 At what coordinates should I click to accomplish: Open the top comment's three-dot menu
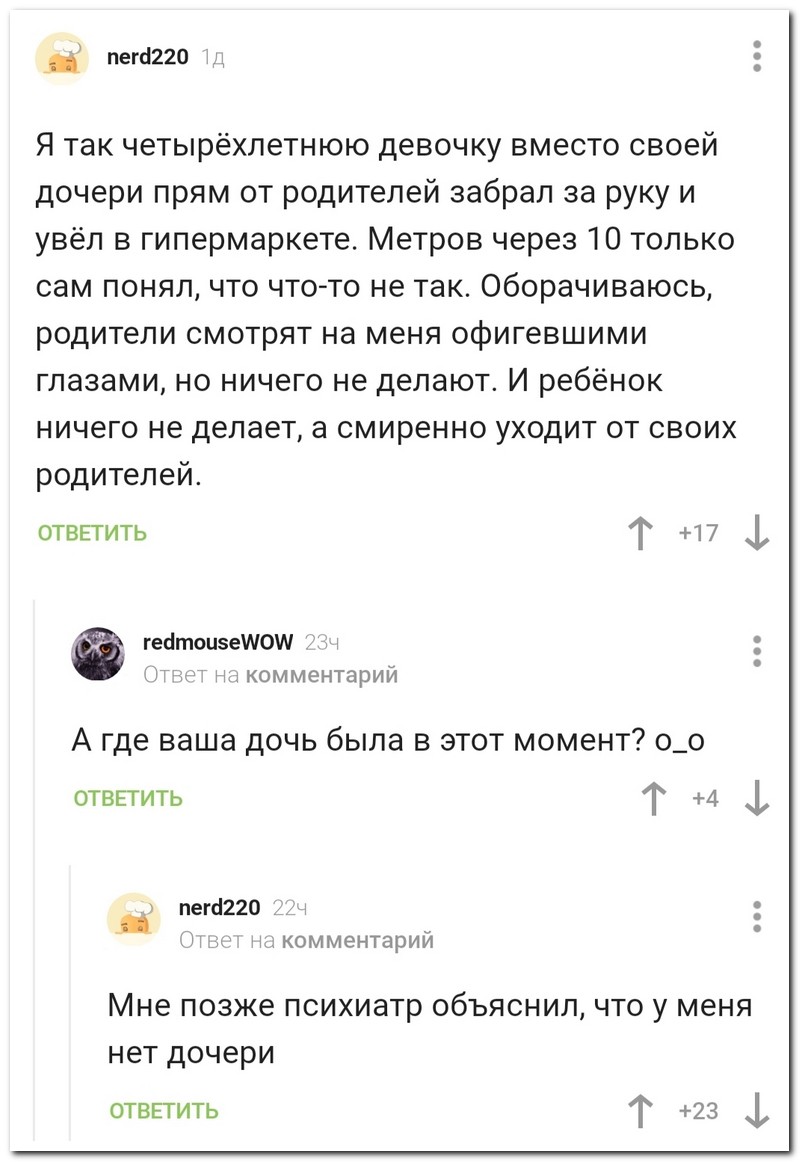tap(757, 56)
